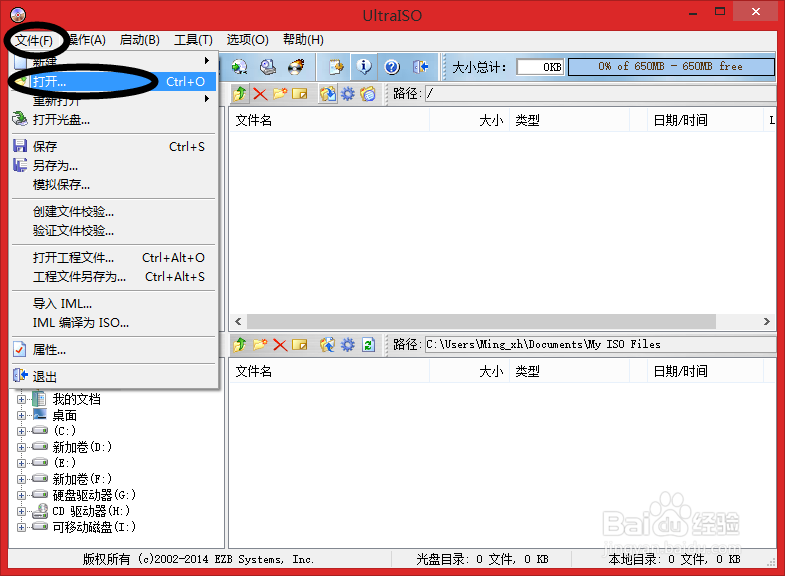Click the red X delete icon in local toolbar
Viewport: 785px width, 576px height.
click(x=280, y=345)
